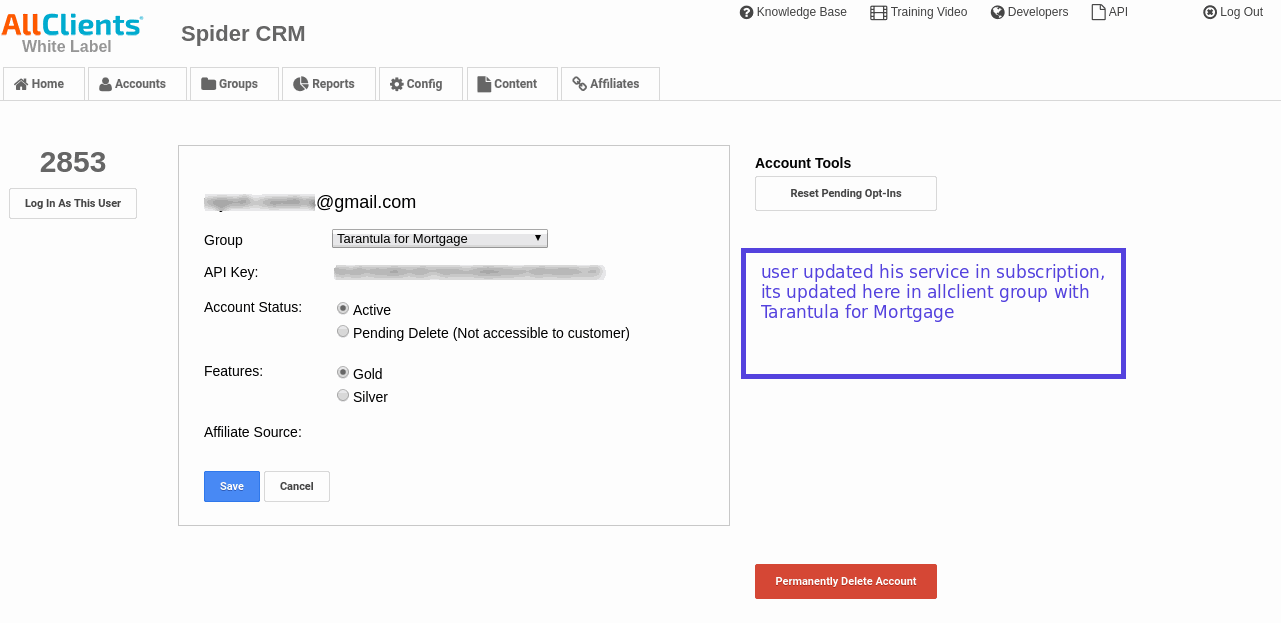The image size is (1281, 623).
Task: Click the Accounts person icon
Action: pos(105,84)
